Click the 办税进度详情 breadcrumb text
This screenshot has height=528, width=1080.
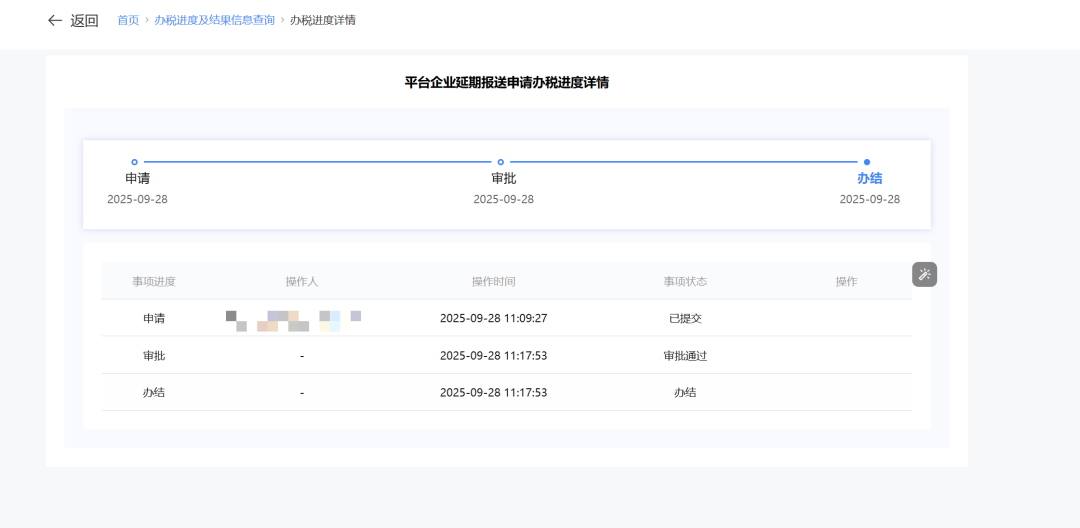(x=322, y=21)
